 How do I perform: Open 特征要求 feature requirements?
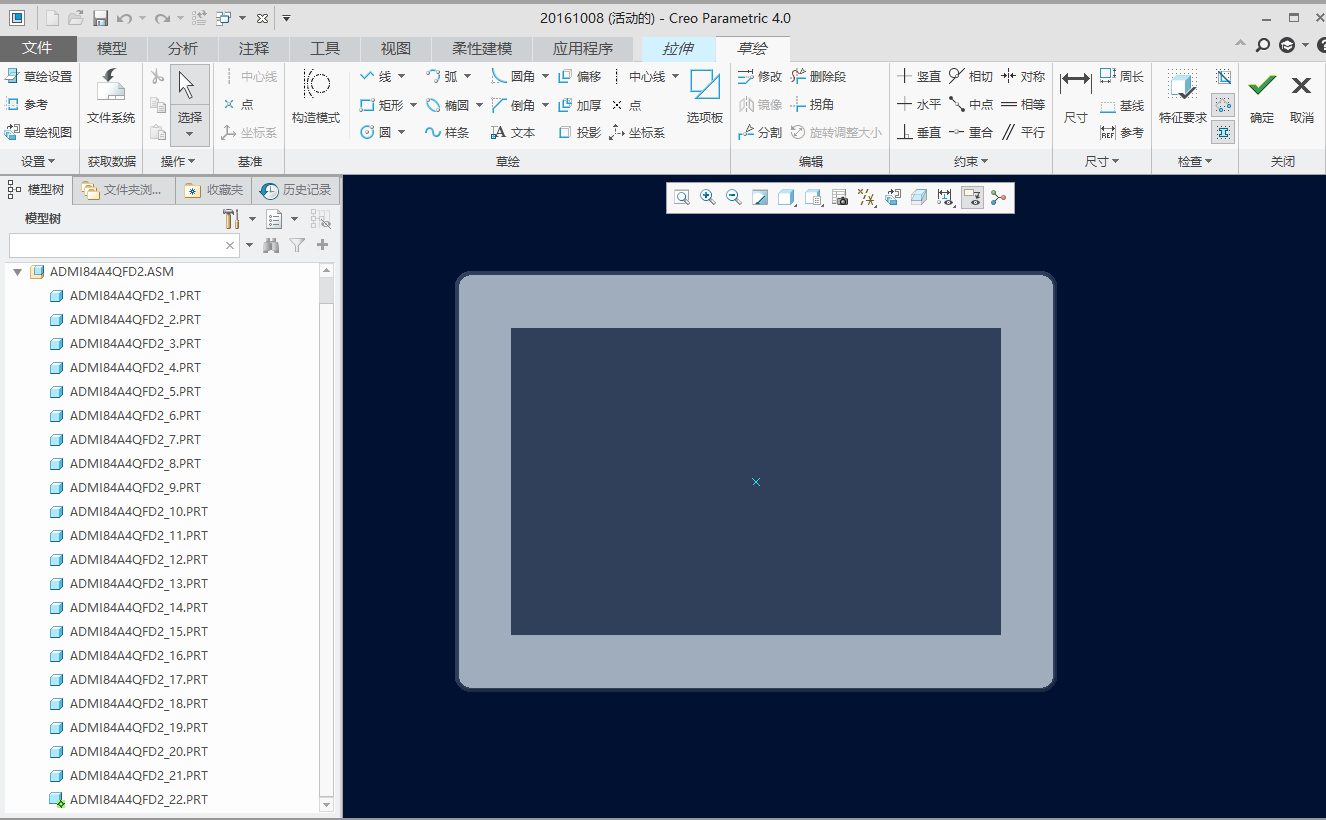(x=1183, y=97)
